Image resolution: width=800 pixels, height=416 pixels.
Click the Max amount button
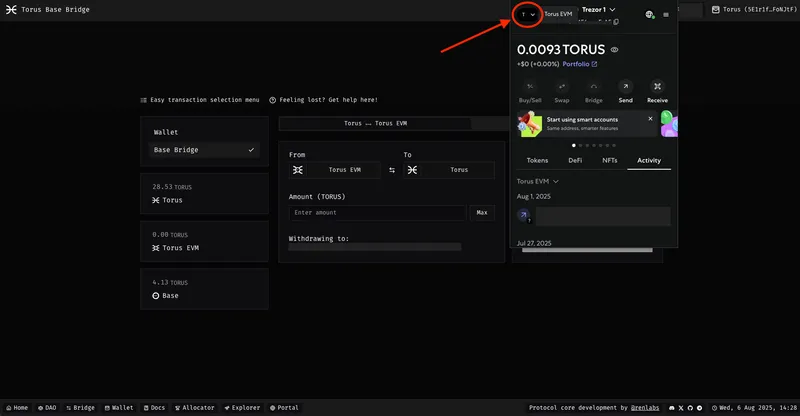coord(481,213)
